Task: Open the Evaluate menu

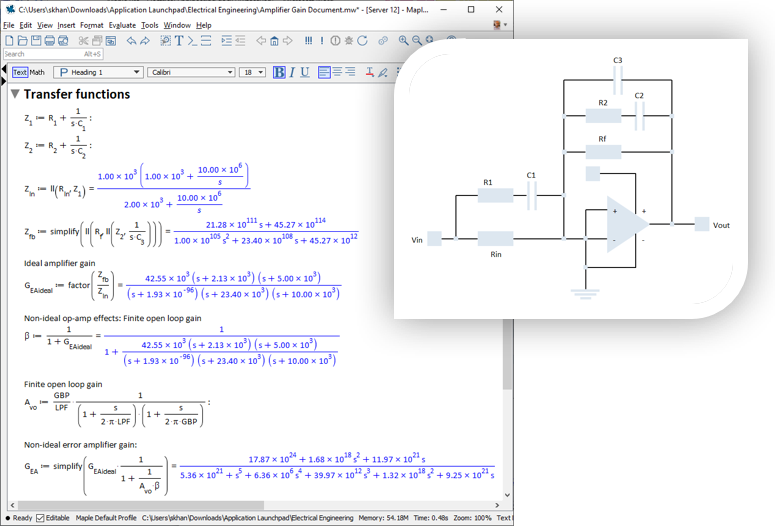Action: point(122,25)
